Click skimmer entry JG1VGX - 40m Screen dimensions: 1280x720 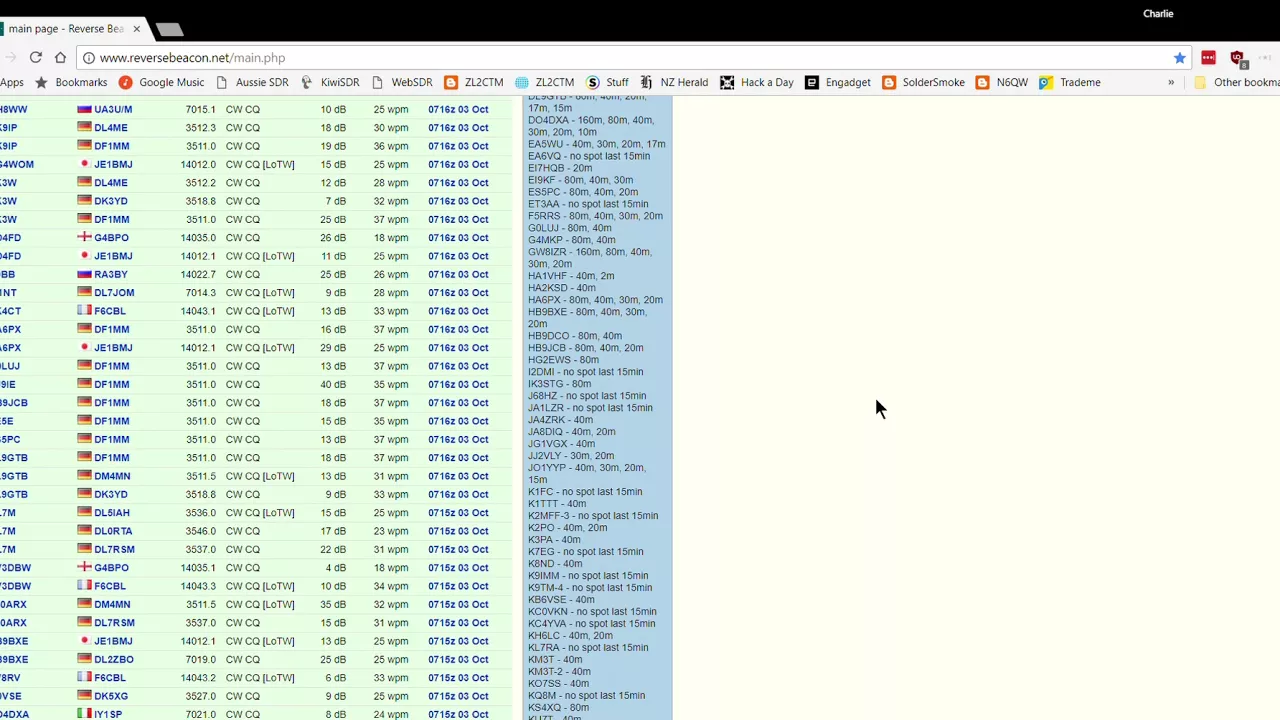click(x=561, y=444)
